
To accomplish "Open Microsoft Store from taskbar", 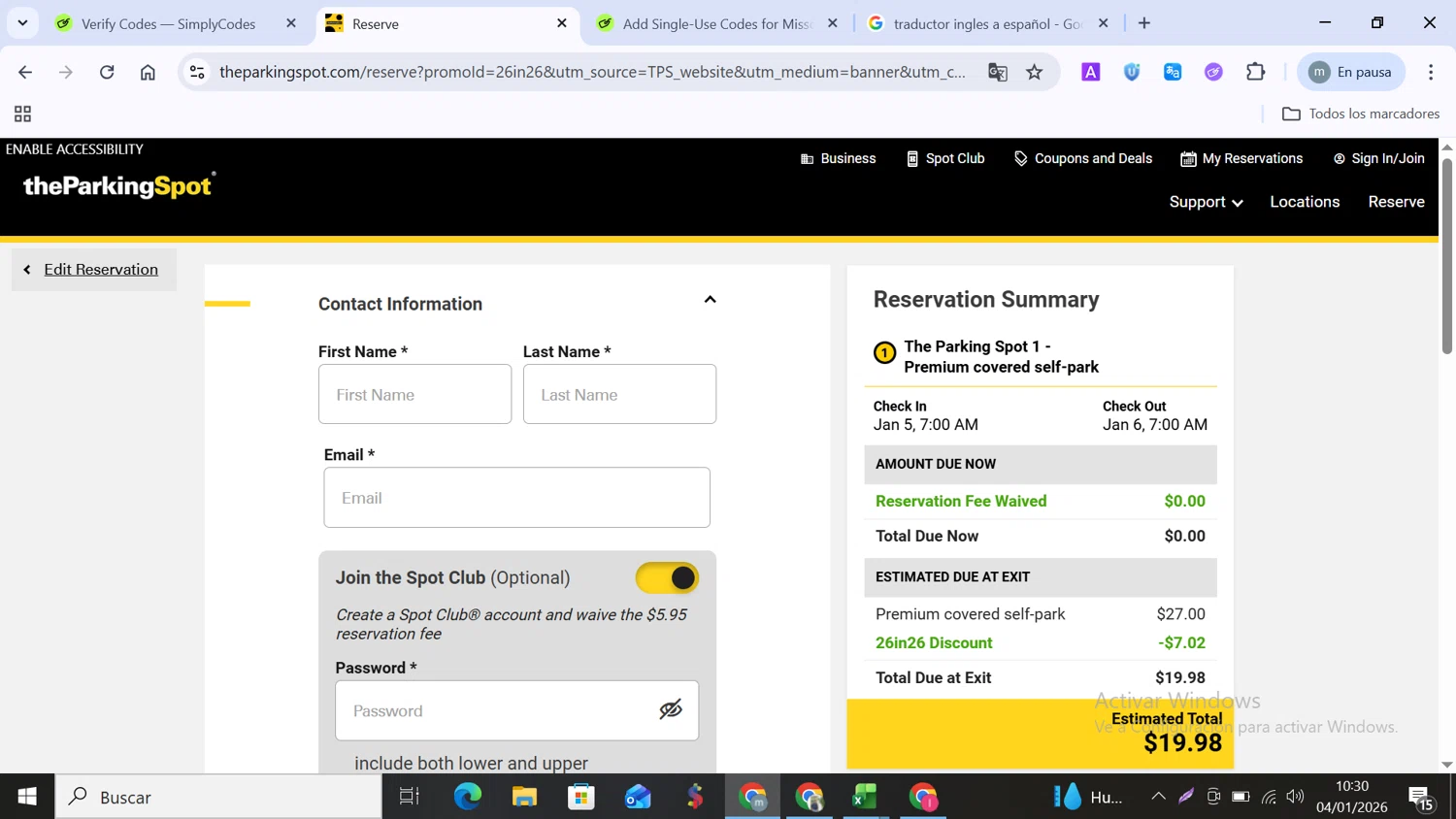I will coord(581,797).
